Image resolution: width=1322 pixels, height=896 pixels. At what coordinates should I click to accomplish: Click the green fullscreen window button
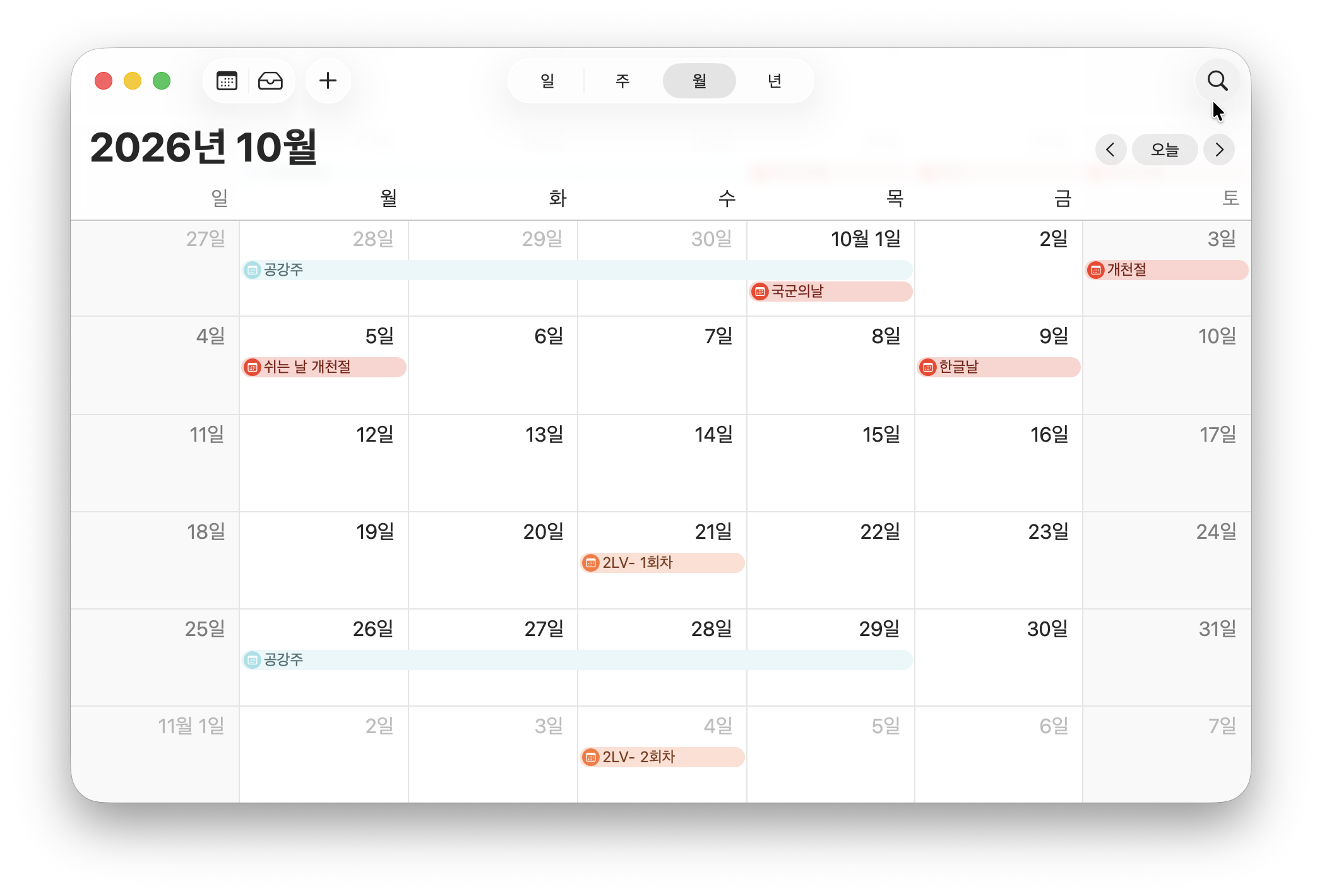click(x=162, y=81)
